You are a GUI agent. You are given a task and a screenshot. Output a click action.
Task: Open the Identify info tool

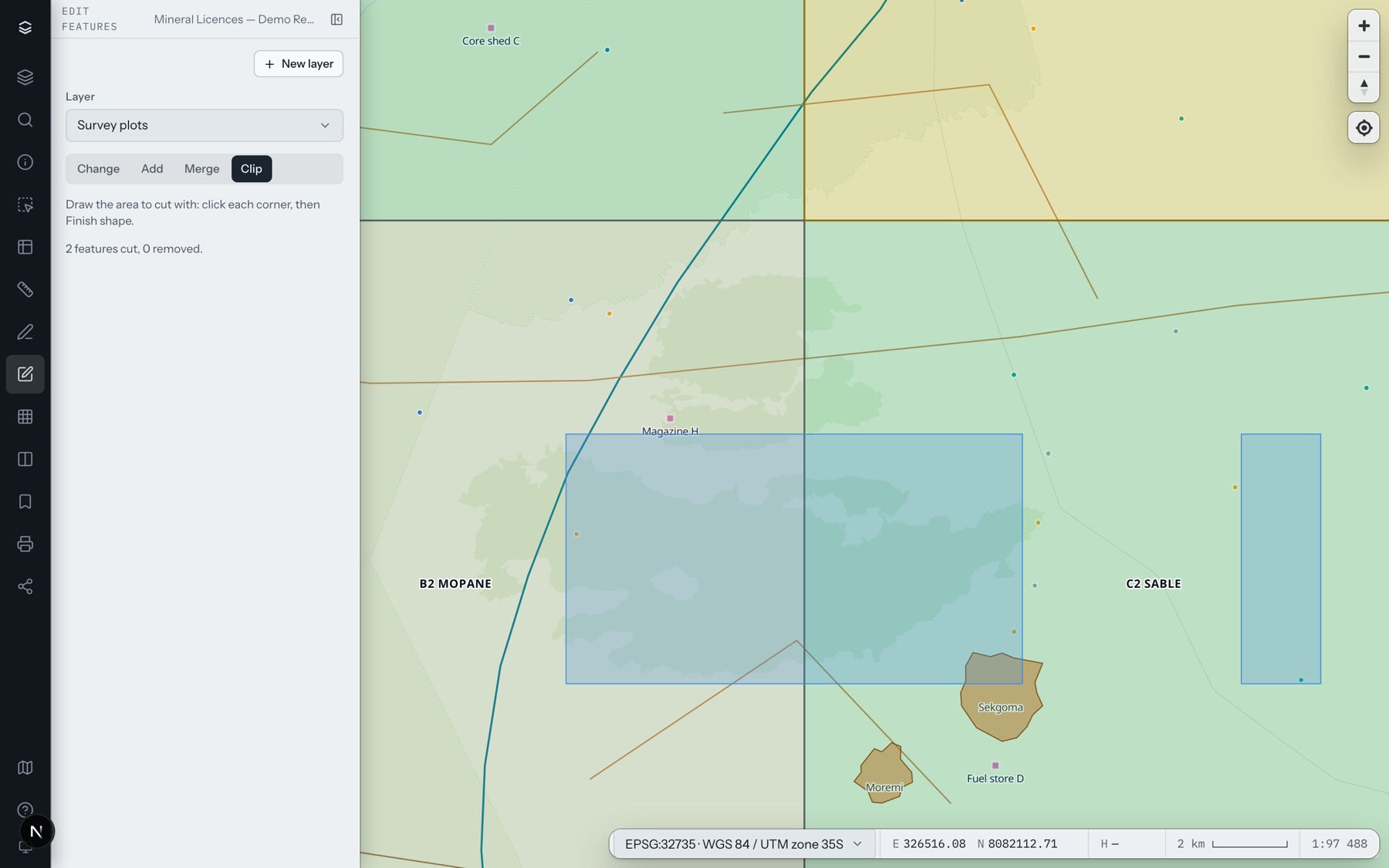pos(25,162)
